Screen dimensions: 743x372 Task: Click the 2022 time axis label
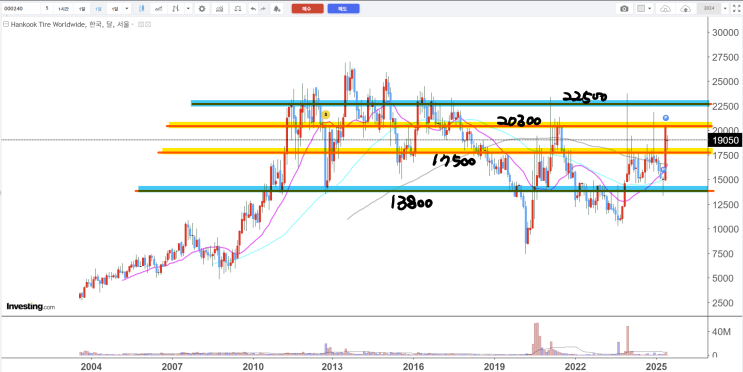[576, 367]
